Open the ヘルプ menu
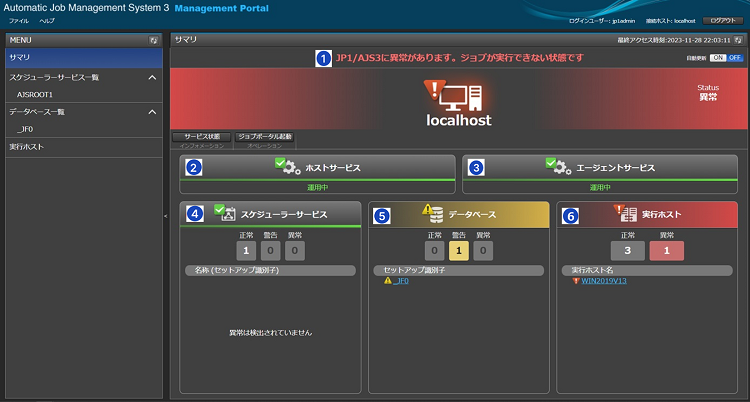The image size is (750, 402). point(47,21)
